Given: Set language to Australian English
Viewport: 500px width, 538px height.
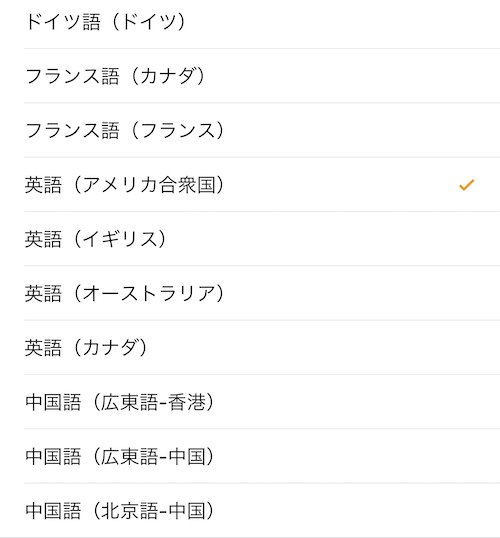Looking at the screenshot, I should pos(262,293).
